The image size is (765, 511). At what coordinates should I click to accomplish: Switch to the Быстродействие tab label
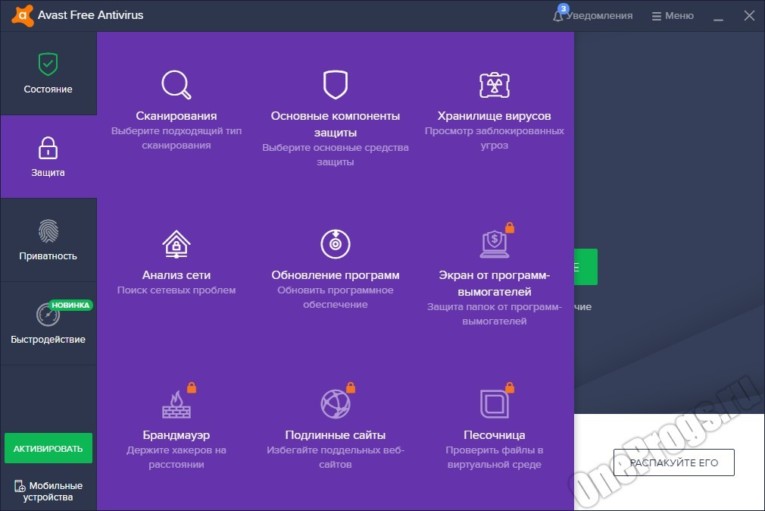click(48, 340)
